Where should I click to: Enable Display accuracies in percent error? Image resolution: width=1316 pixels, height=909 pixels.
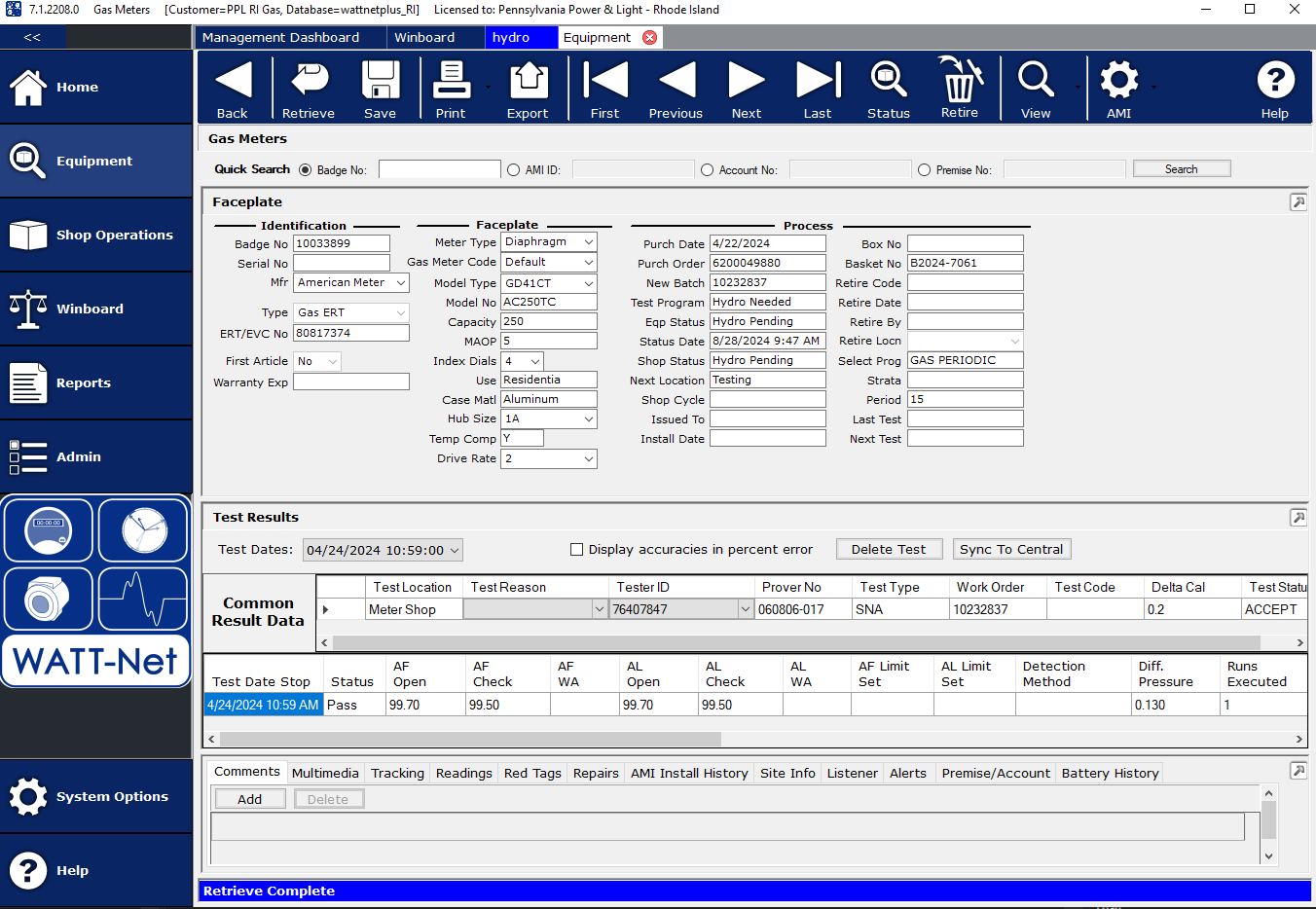point(576,549)
